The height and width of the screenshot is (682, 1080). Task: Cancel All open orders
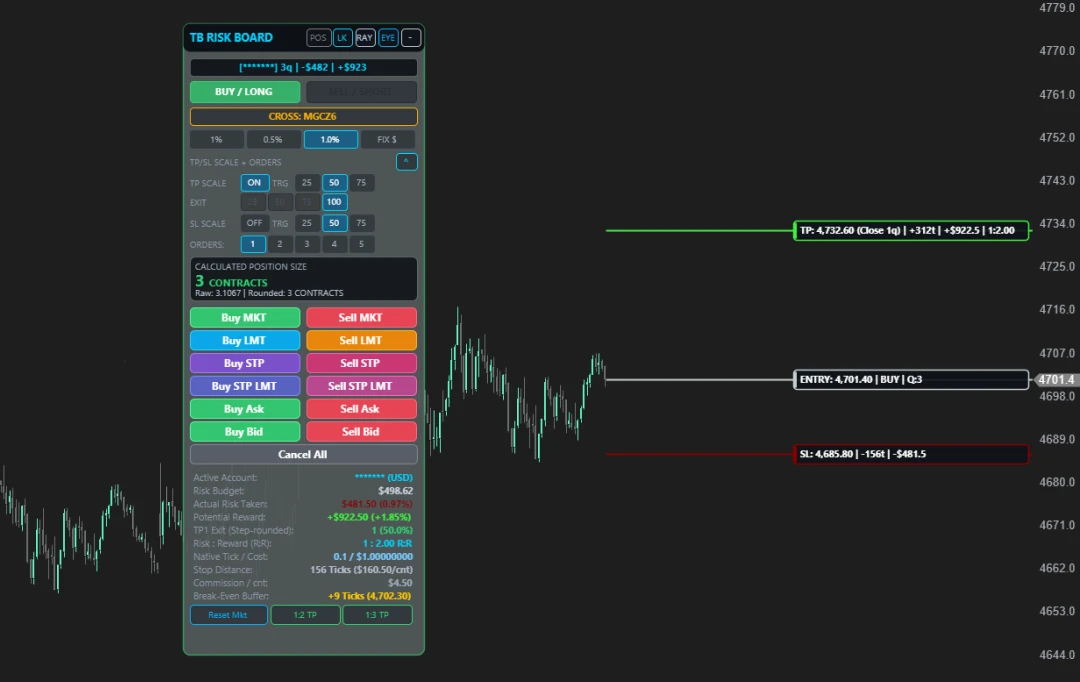303,455
